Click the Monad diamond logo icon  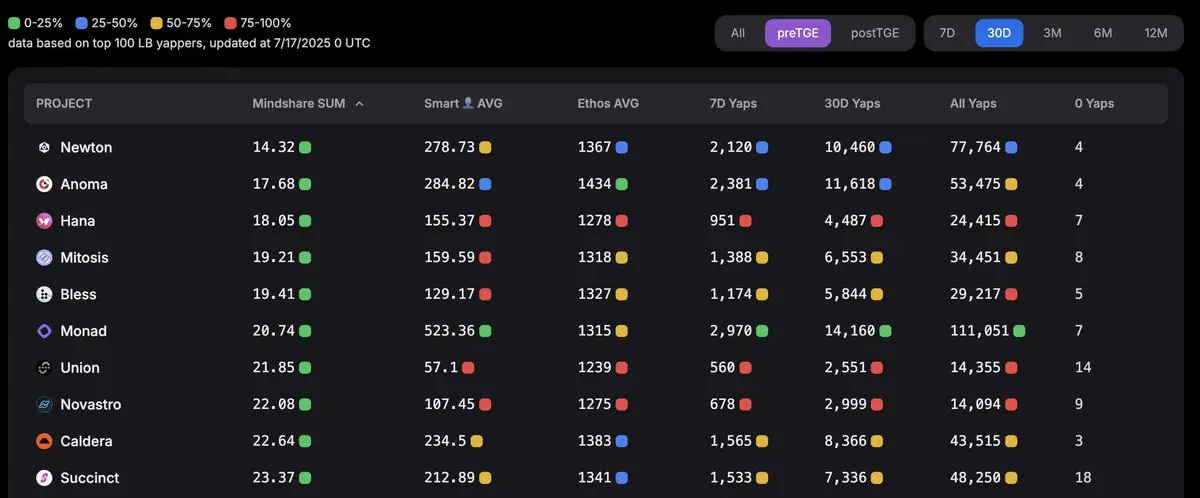click(x=44, y=331)
